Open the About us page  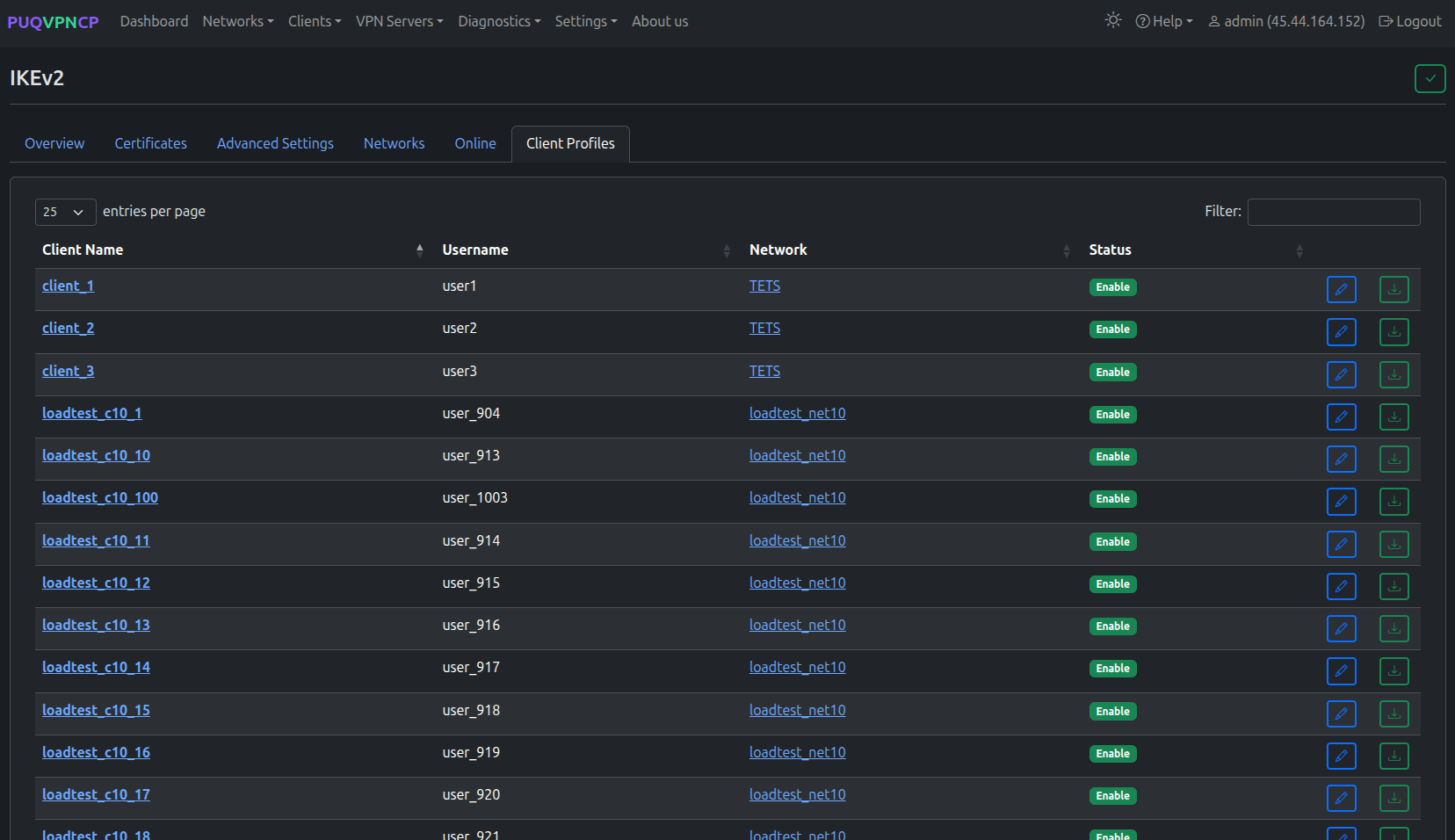pyautogui.click(x=660, y=21)
